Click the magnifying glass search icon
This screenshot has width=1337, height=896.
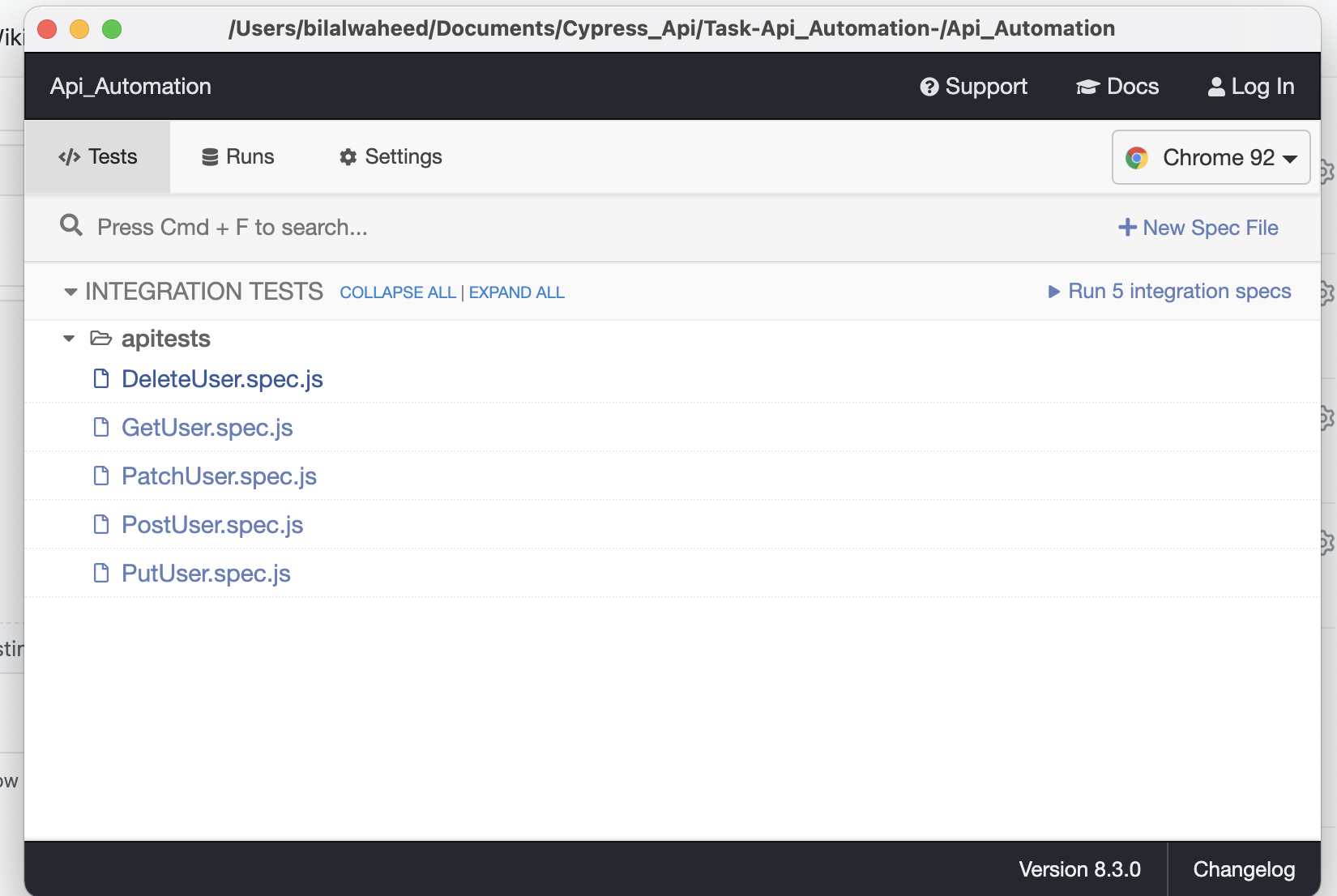point(71,225)
